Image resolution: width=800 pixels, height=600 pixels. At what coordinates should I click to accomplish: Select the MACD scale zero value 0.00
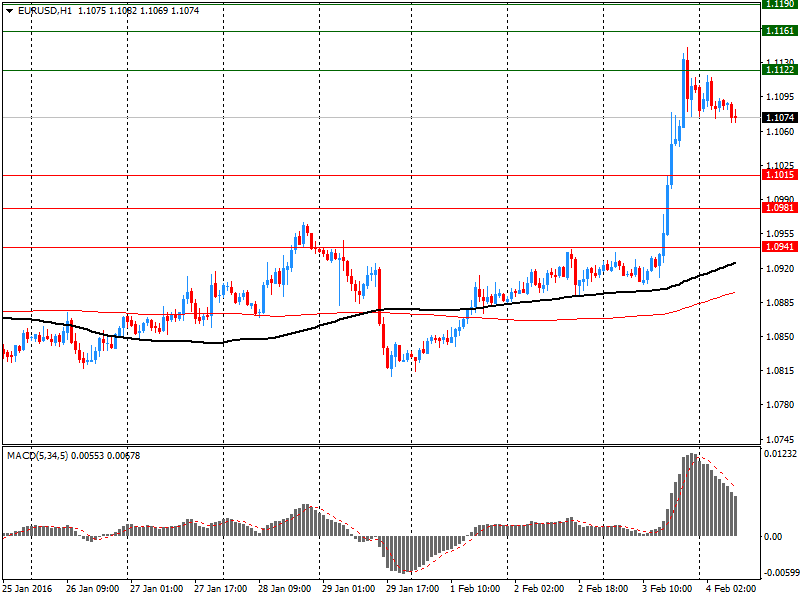click(773, 537)
